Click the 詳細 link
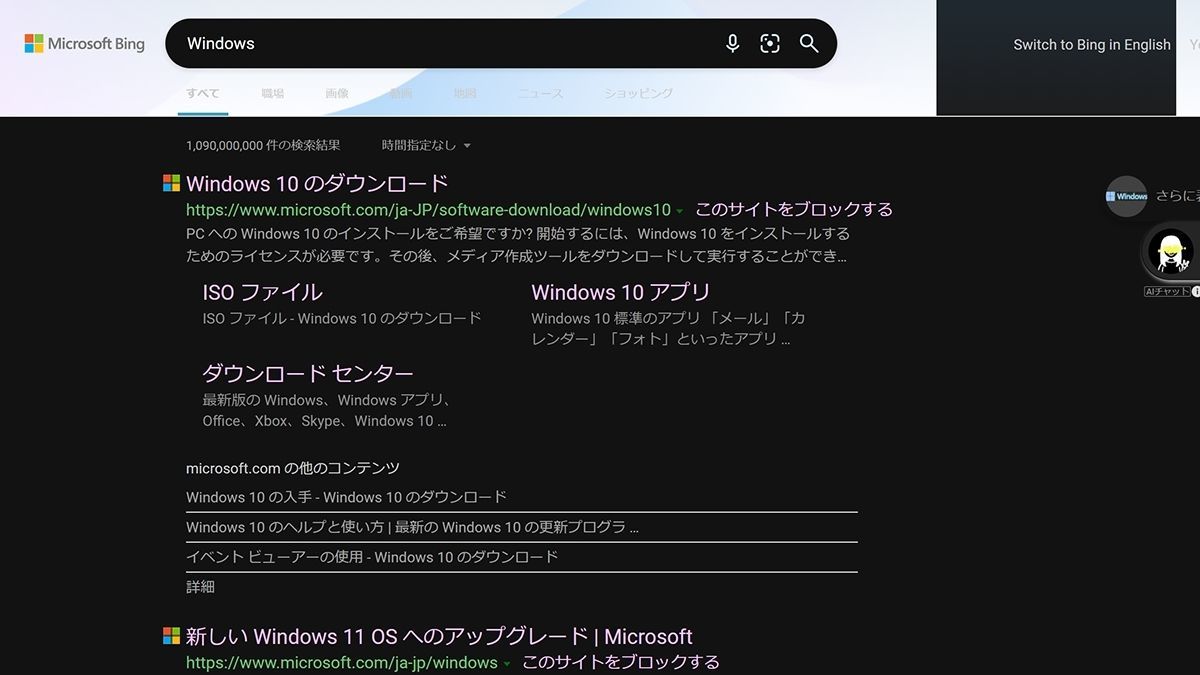This screenshot has height=675, width=1200. 200,587
